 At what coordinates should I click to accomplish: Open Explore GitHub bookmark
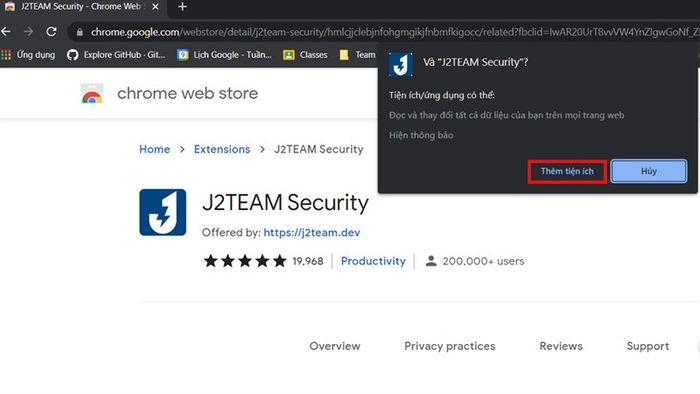116,55
